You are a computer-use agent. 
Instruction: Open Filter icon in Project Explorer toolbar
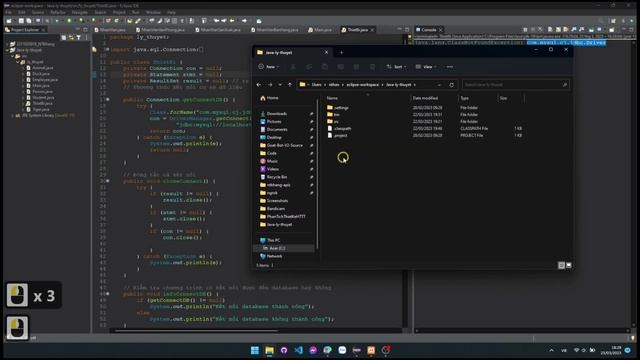coord(78,38)
